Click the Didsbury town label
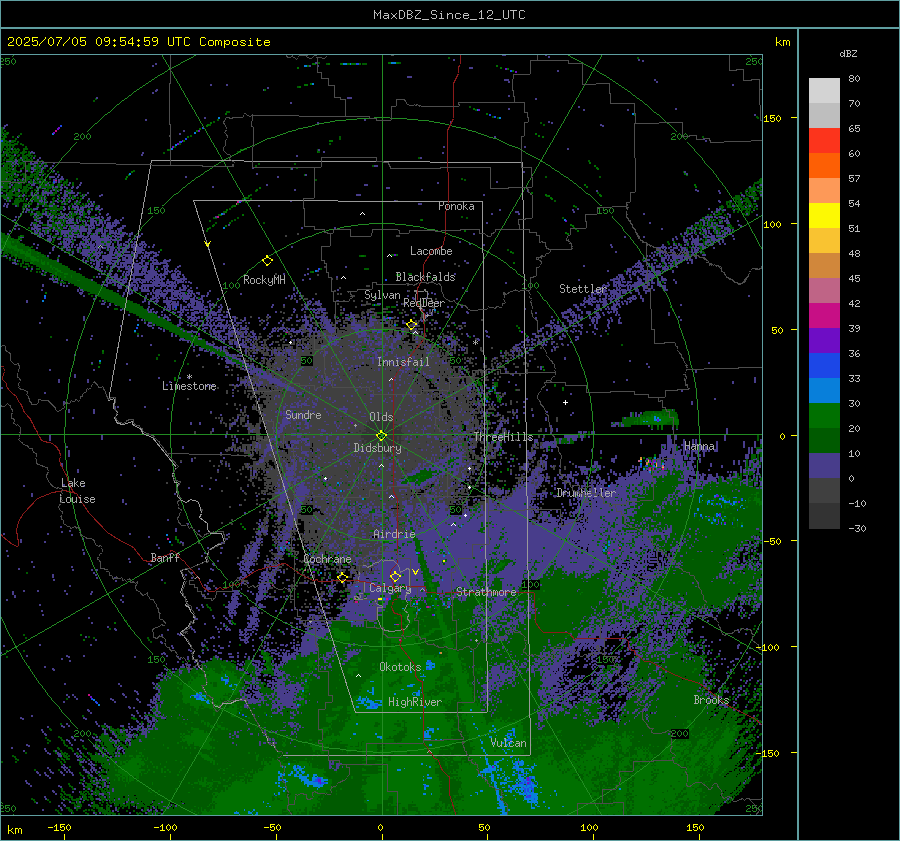This screenshot has height=841, width=900. tap(377, 448)
